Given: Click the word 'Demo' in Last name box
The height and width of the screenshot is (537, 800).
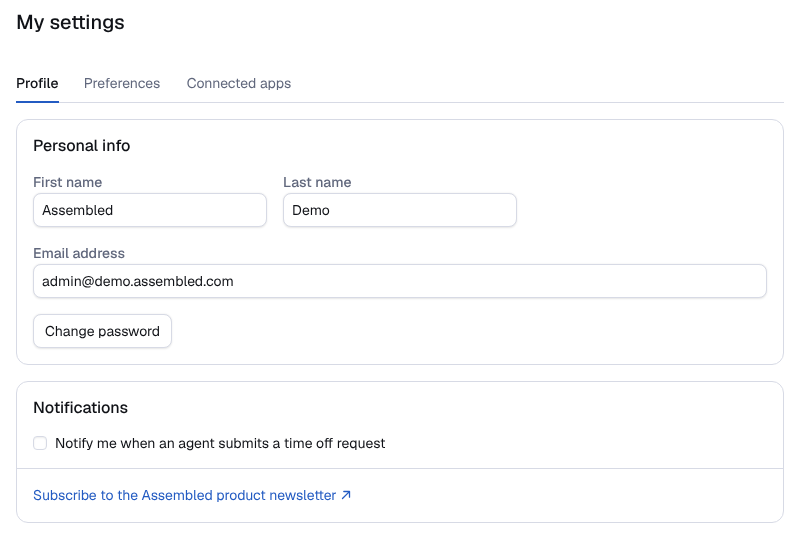Looking at the screenshot, I should click(311, 210).
